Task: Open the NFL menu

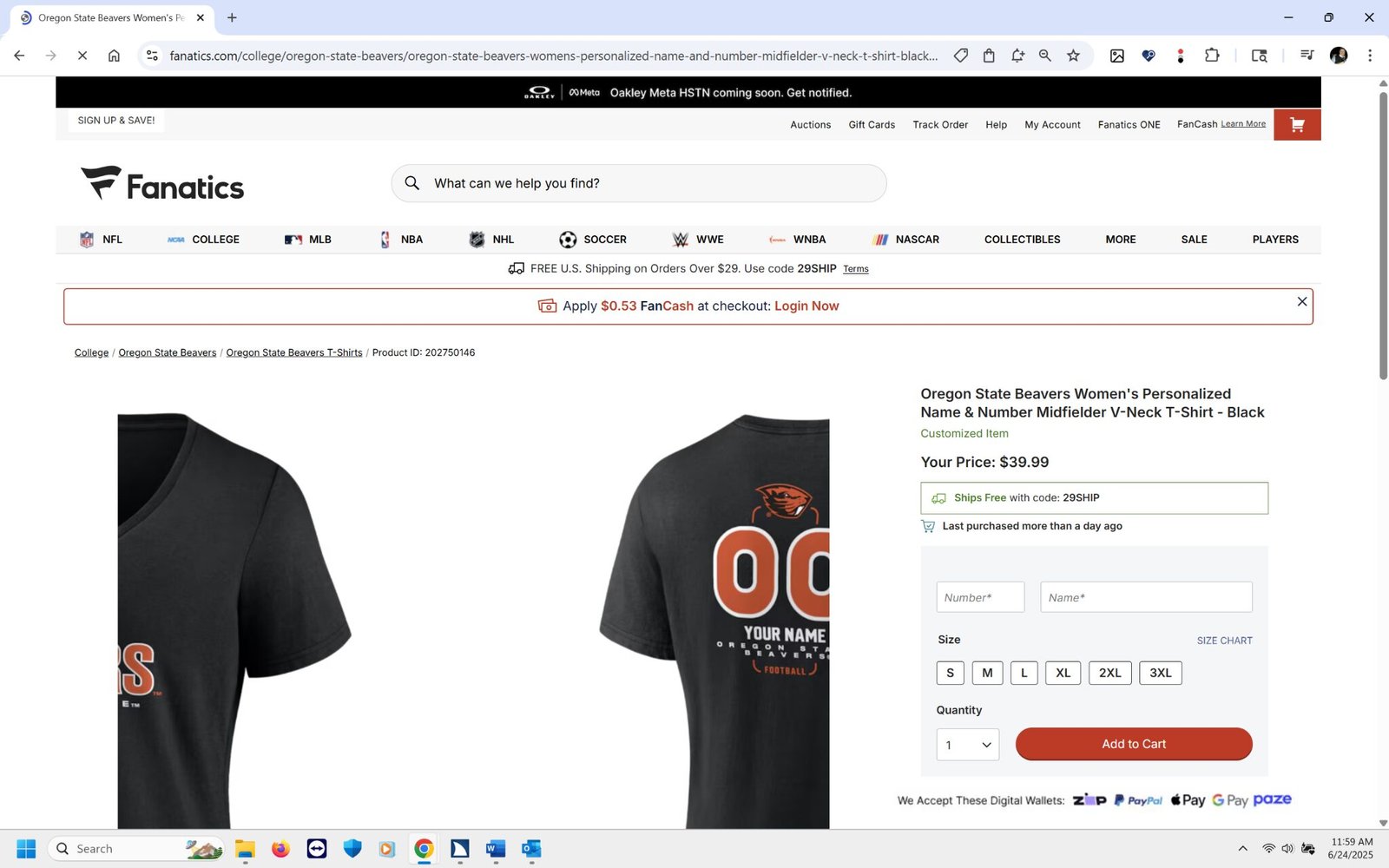Action: (101, 240)
